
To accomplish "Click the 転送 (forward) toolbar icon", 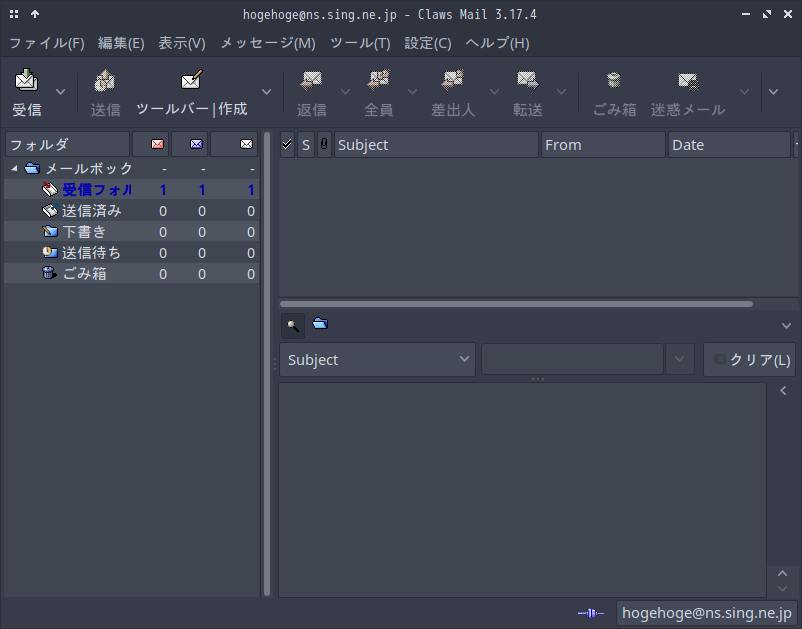I will pos(528,80).
